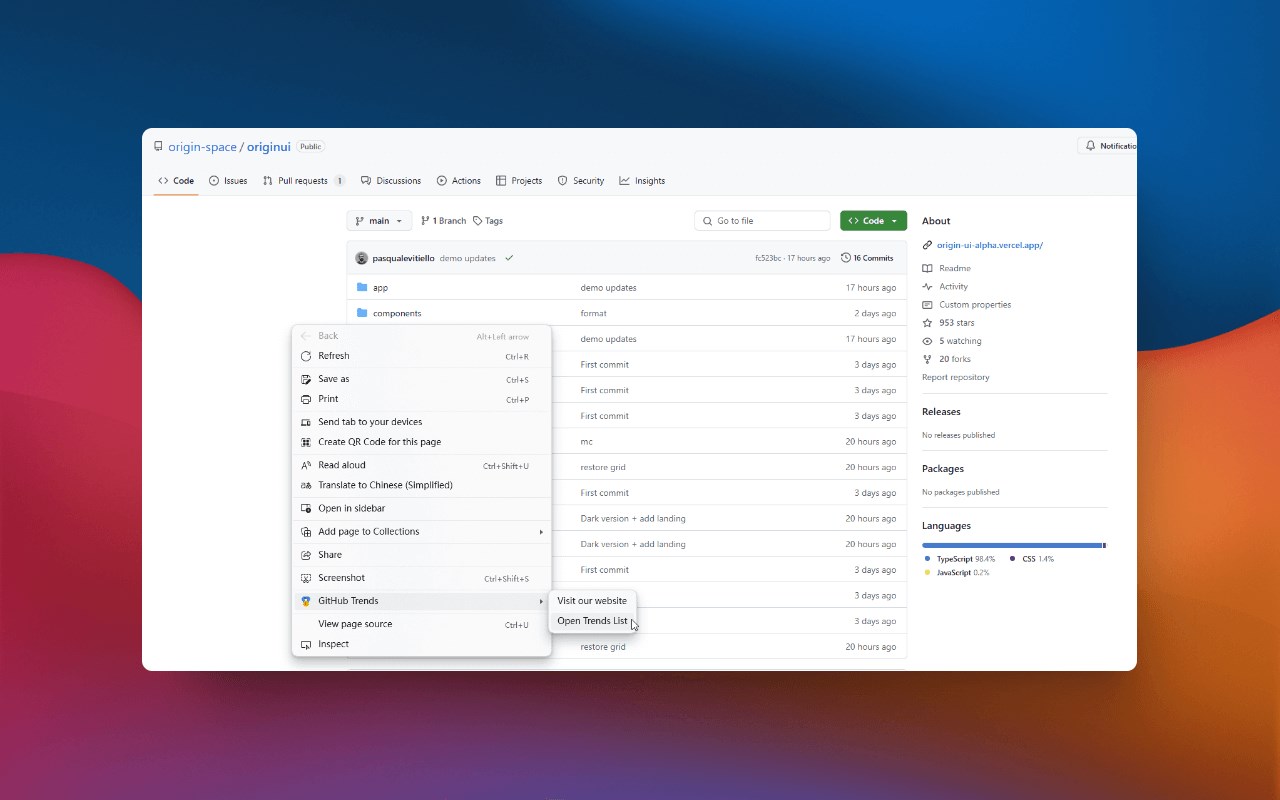Open the Insights tab

(x=642, y=181)
